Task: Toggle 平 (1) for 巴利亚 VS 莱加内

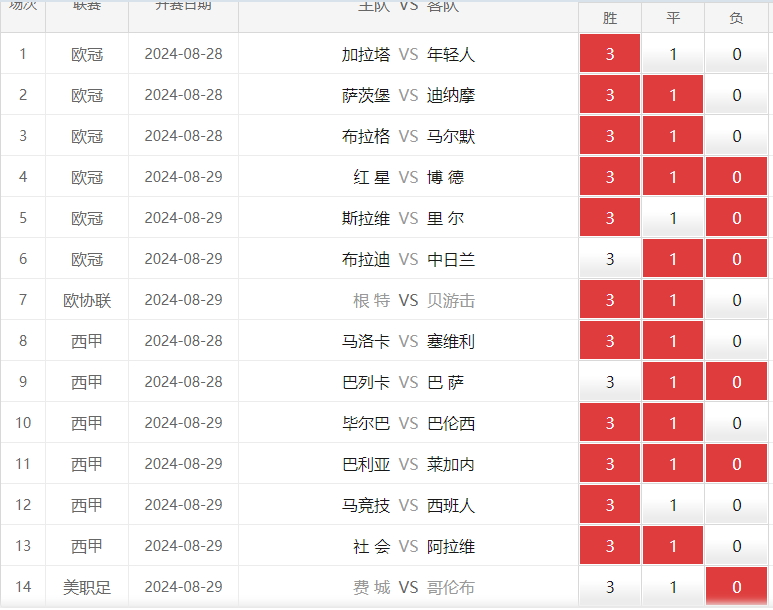Action: [673, 463]
